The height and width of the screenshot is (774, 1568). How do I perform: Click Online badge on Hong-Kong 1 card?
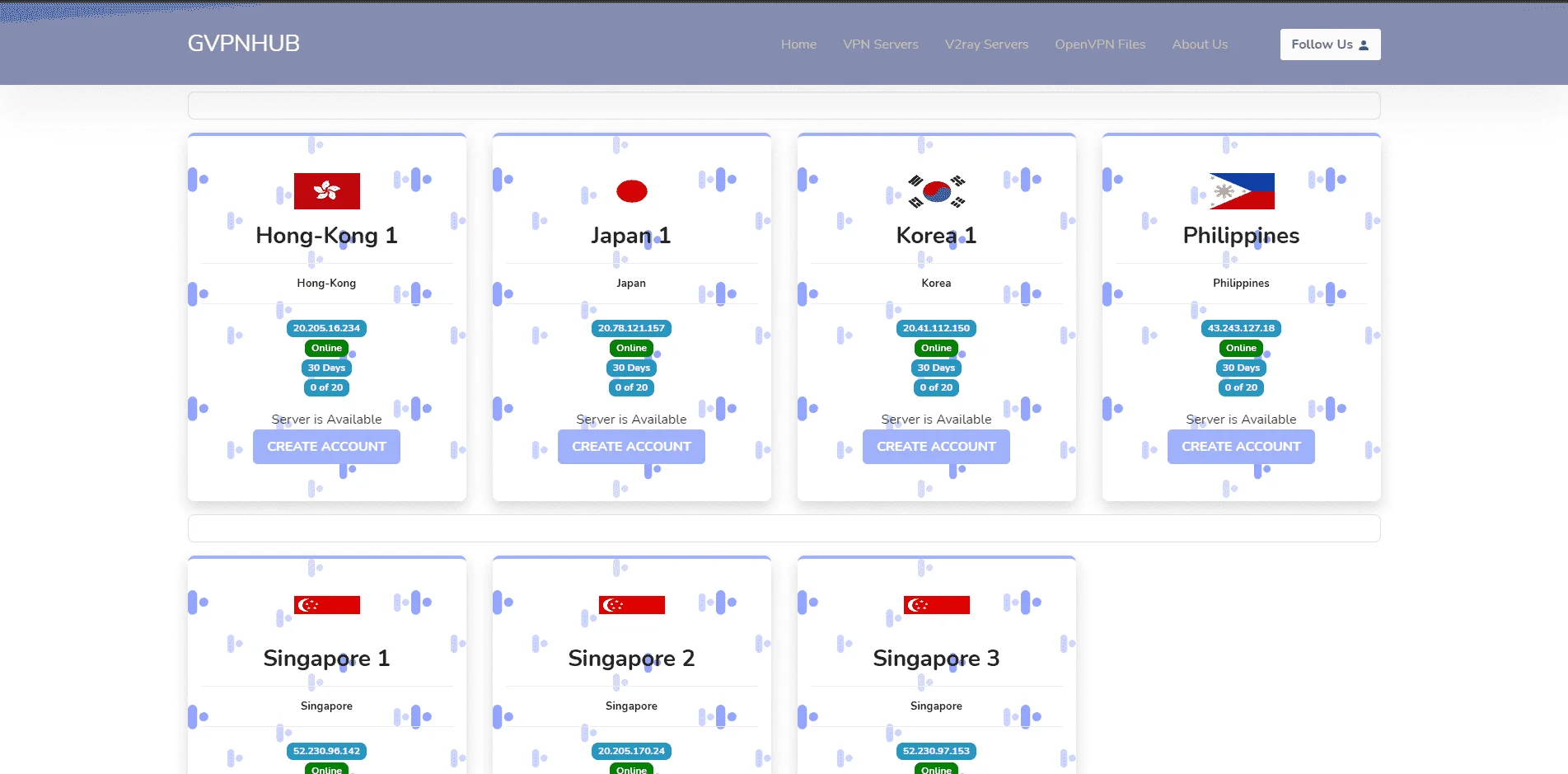(326, 348)
